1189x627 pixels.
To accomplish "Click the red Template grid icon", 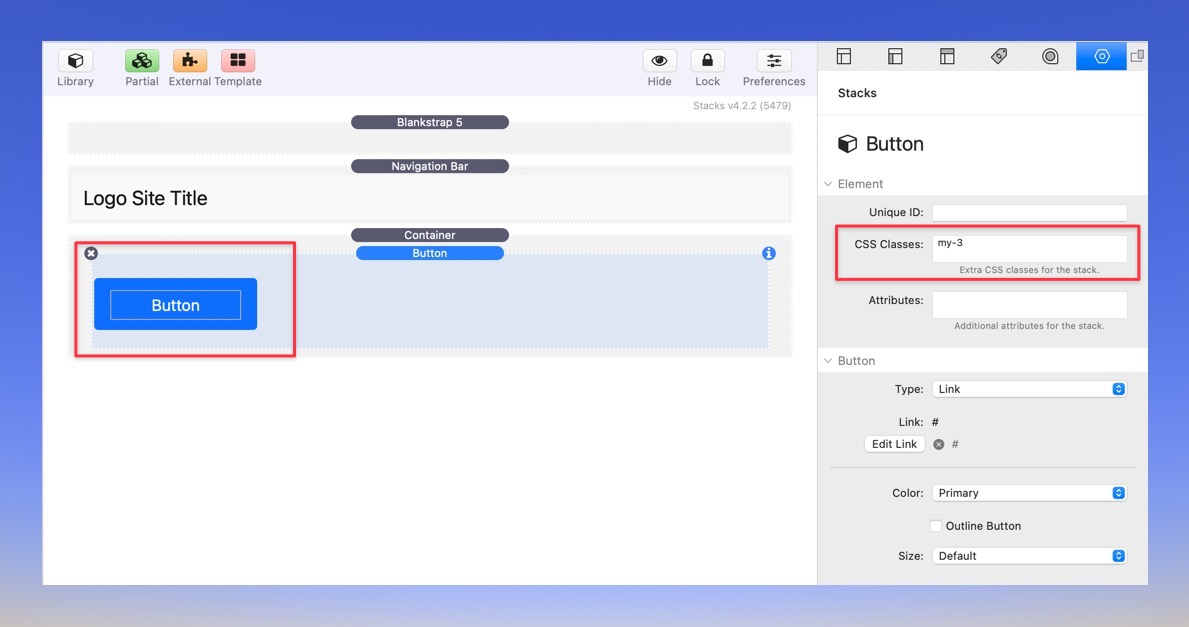I will click(x=238, y=61).
